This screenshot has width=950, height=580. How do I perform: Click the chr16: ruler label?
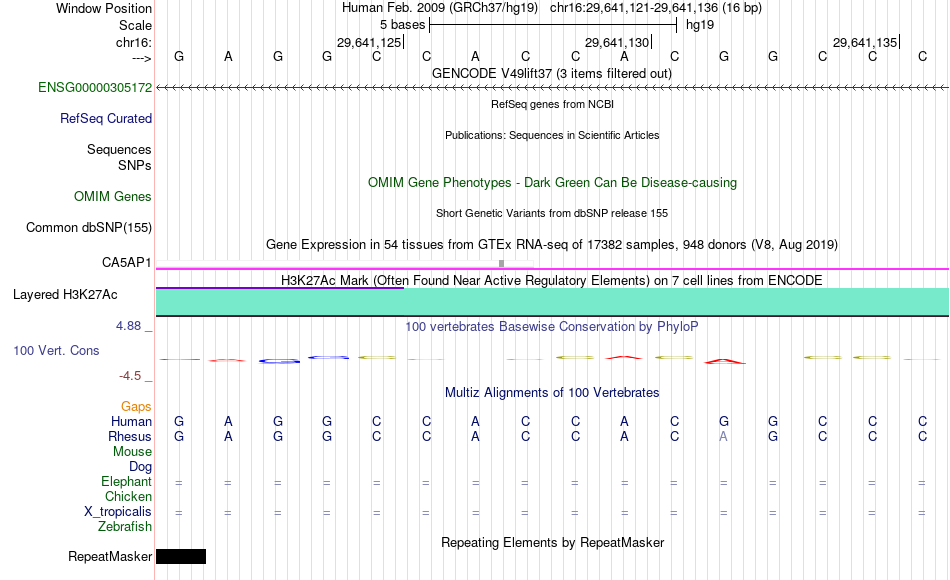click(x=133, y=42)
